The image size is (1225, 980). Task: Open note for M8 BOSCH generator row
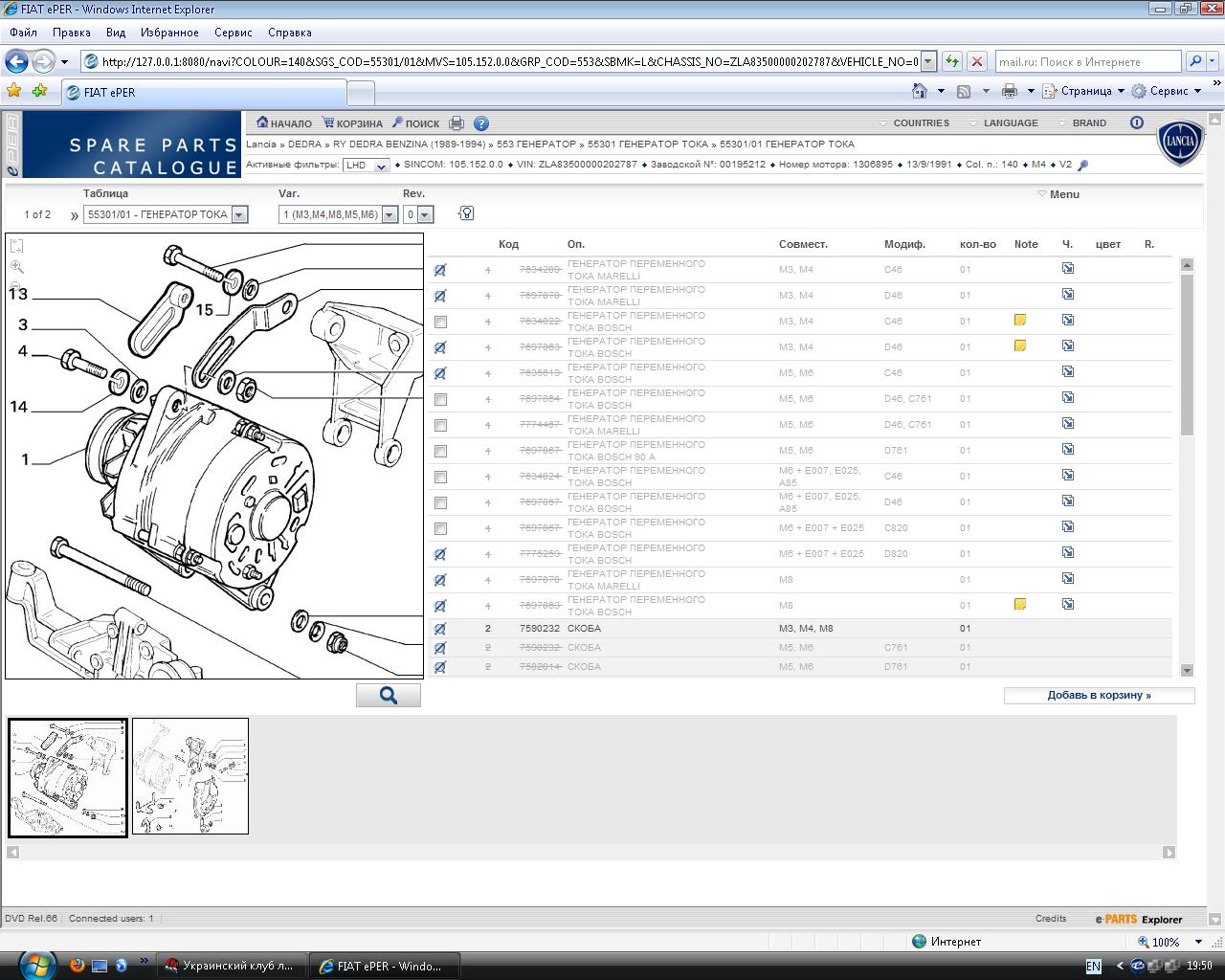[1020, 605]
